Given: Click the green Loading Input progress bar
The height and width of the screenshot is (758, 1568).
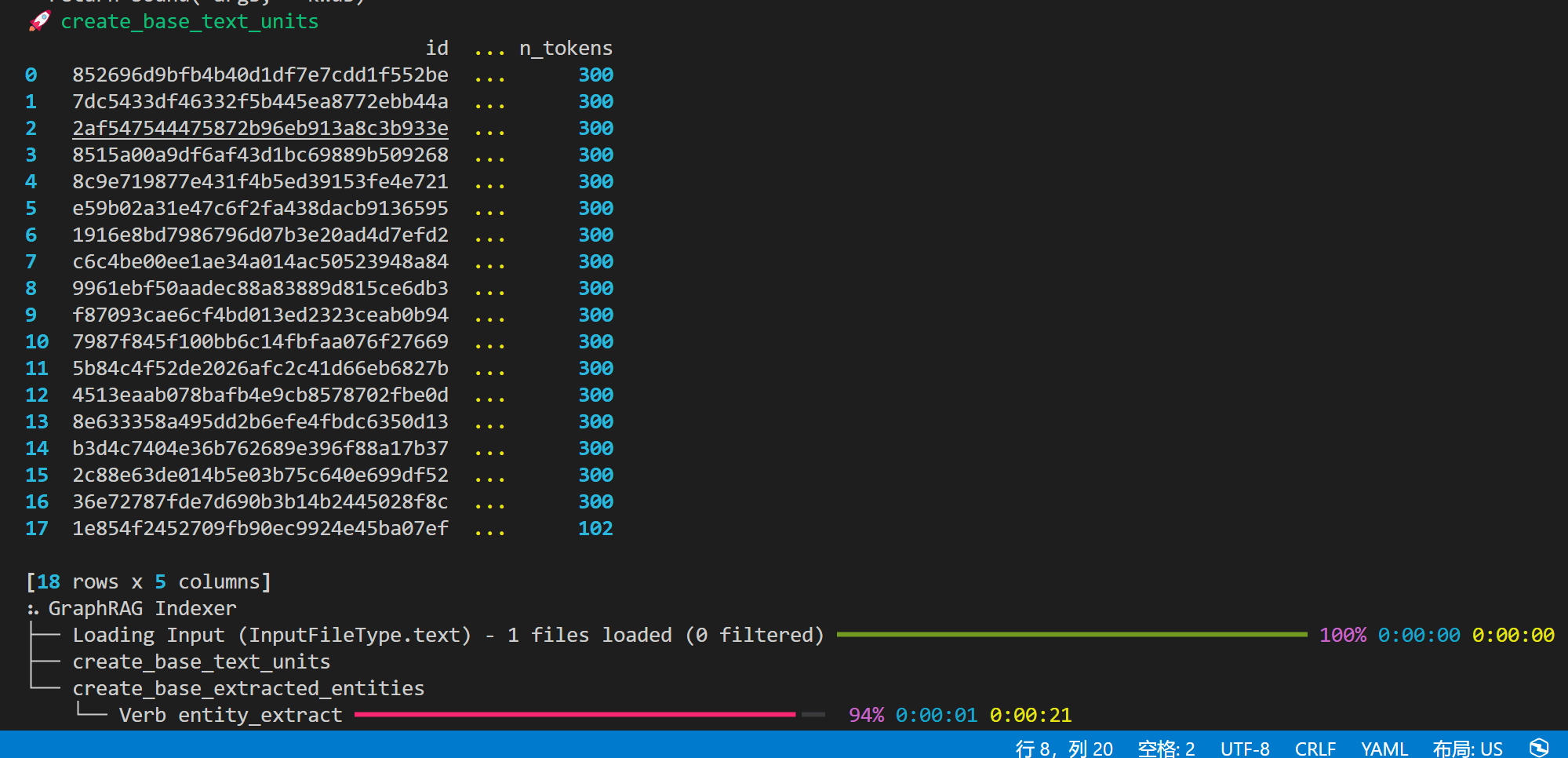Looking at the screenshot, I should [x=1071, y=634].
